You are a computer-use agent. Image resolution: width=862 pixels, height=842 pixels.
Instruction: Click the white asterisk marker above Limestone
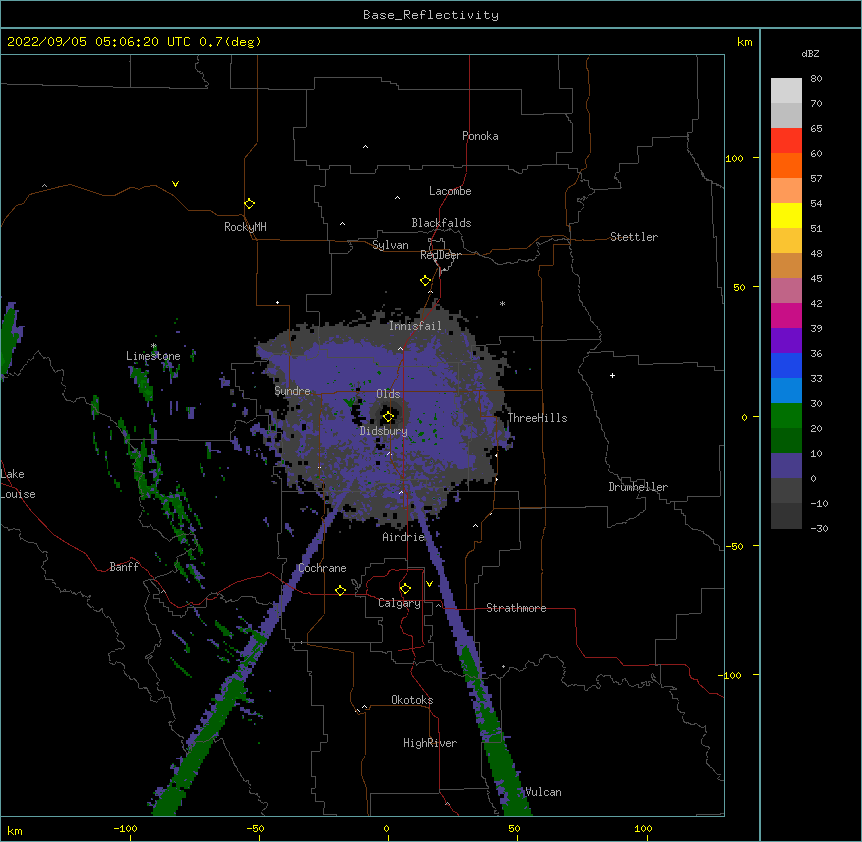pyautogui.click(x=154, y=346)
